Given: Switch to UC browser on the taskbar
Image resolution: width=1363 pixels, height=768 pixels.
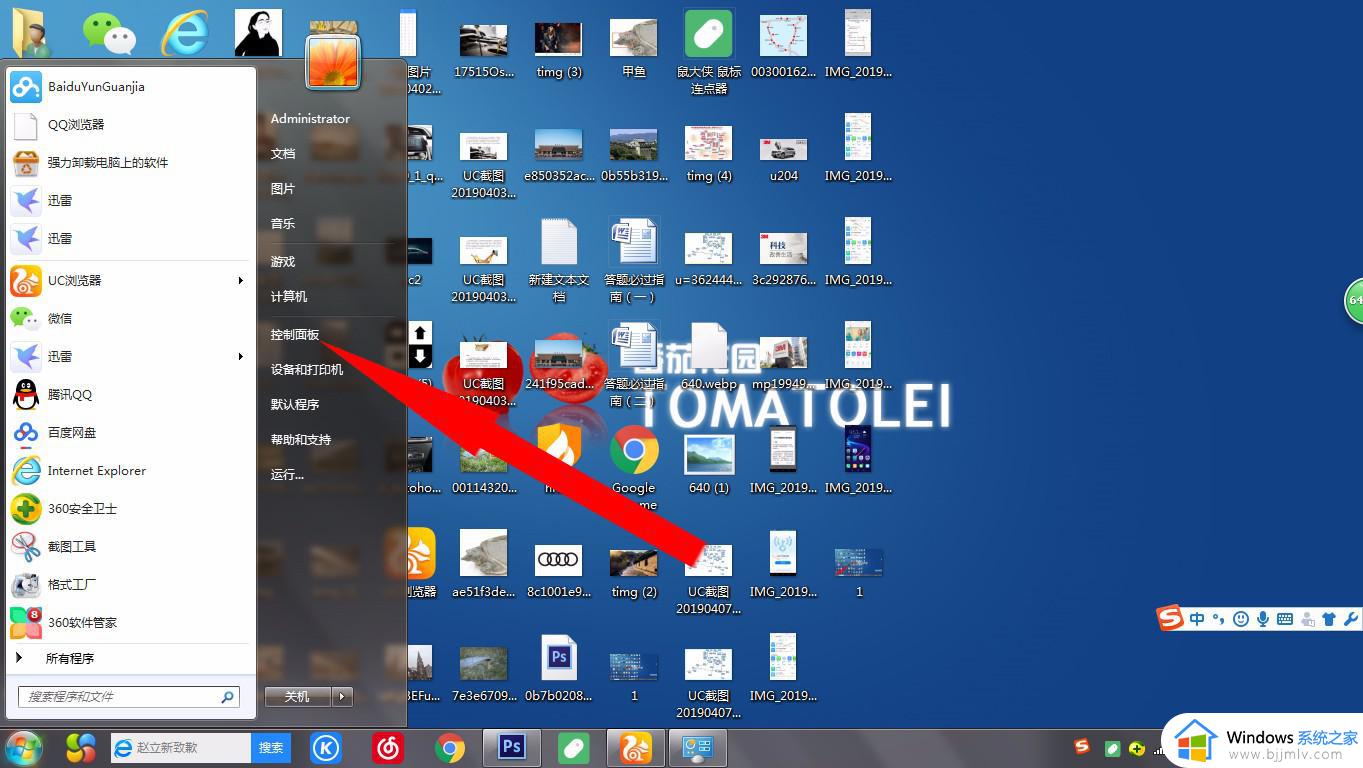Looking at the screenshot, I should click(x=636, y=747).
